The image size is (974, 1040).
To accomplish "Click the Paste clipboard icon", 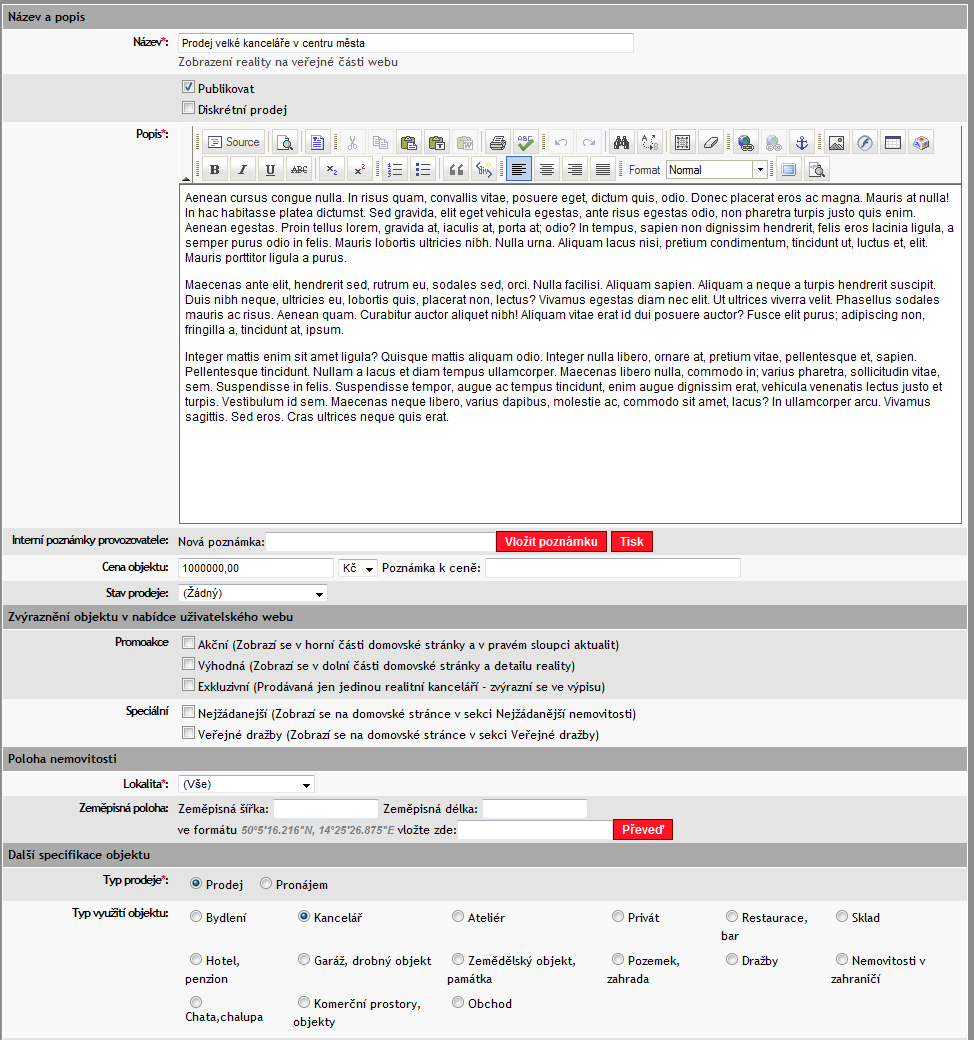I will coord(409,142).
